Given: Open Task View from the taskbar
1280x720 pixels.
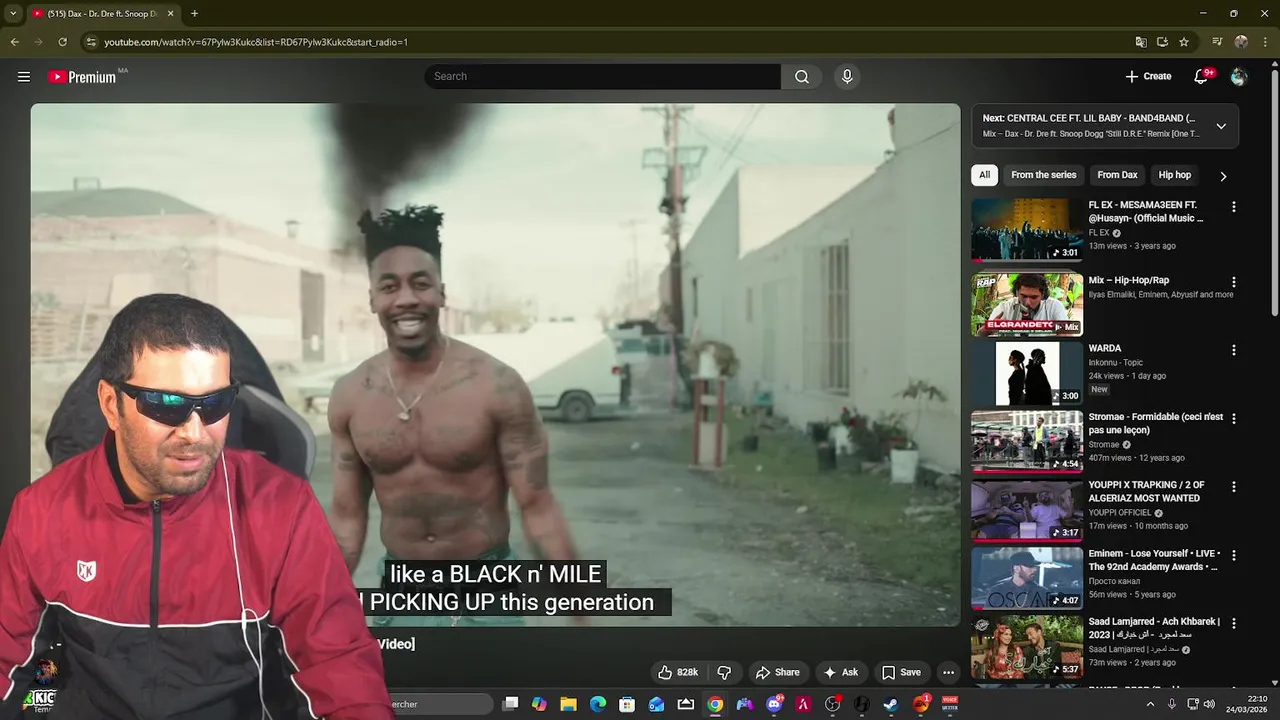Looking at the screenshot, I should coord(511,704).
